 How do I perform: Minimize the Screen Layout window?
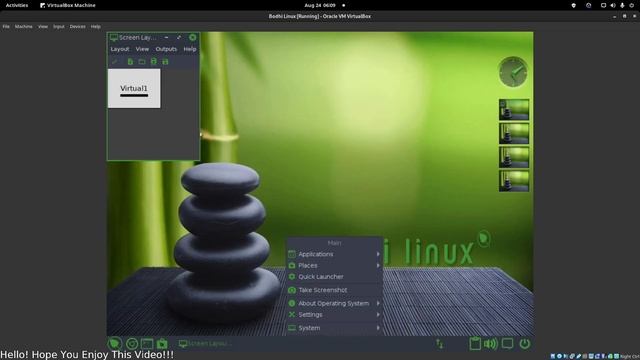pos(167,38)
